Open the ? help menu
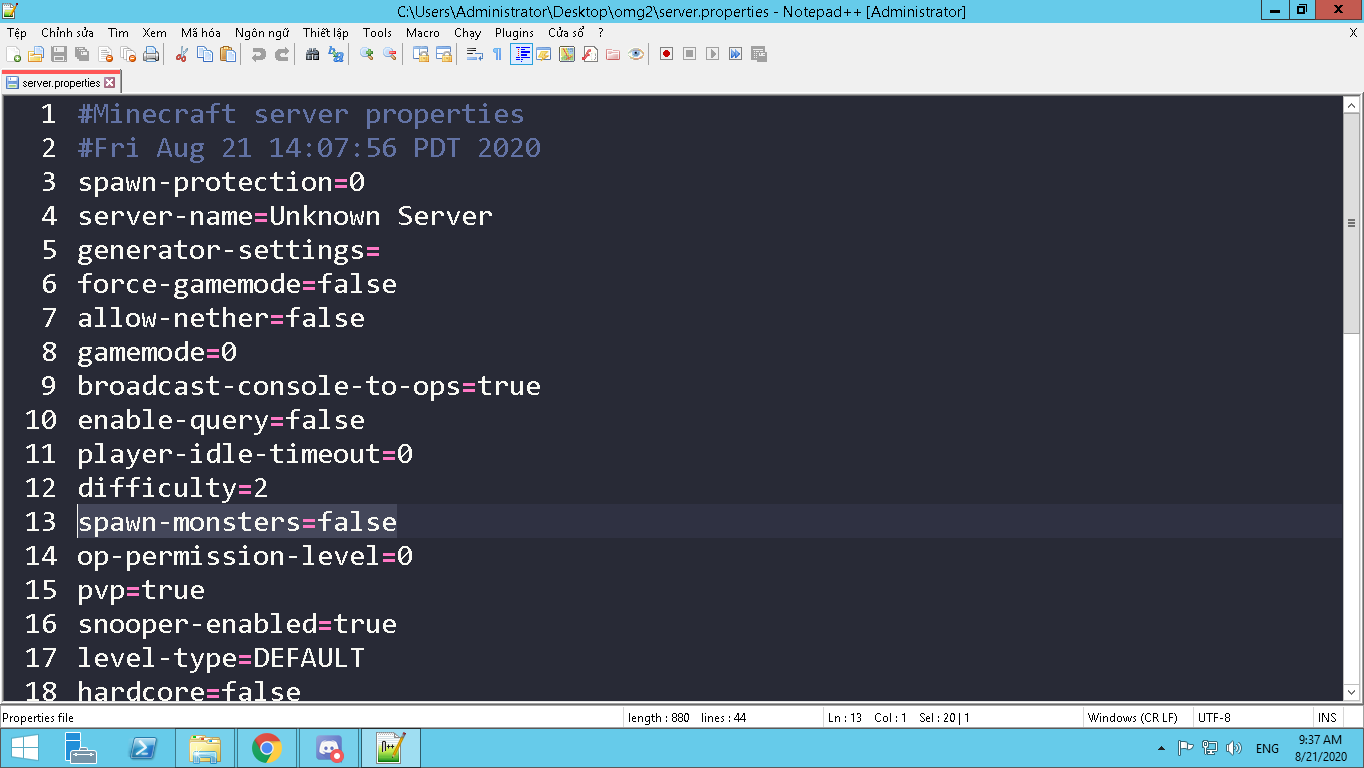1364x768 pixels. click(x=601, y=33)
